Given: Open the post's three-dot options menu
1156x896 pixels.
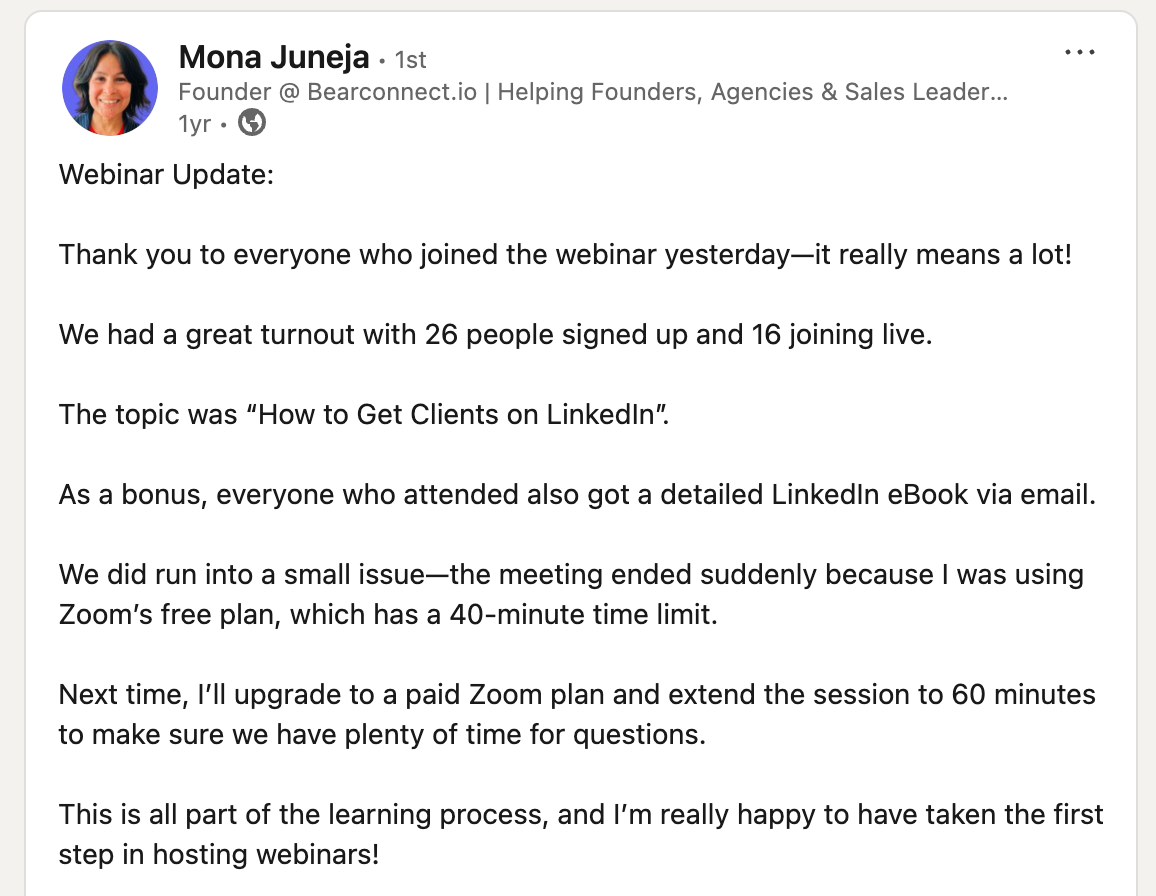Looking at the screenshot, I should pyautogui.click(x=1080, y=53).
